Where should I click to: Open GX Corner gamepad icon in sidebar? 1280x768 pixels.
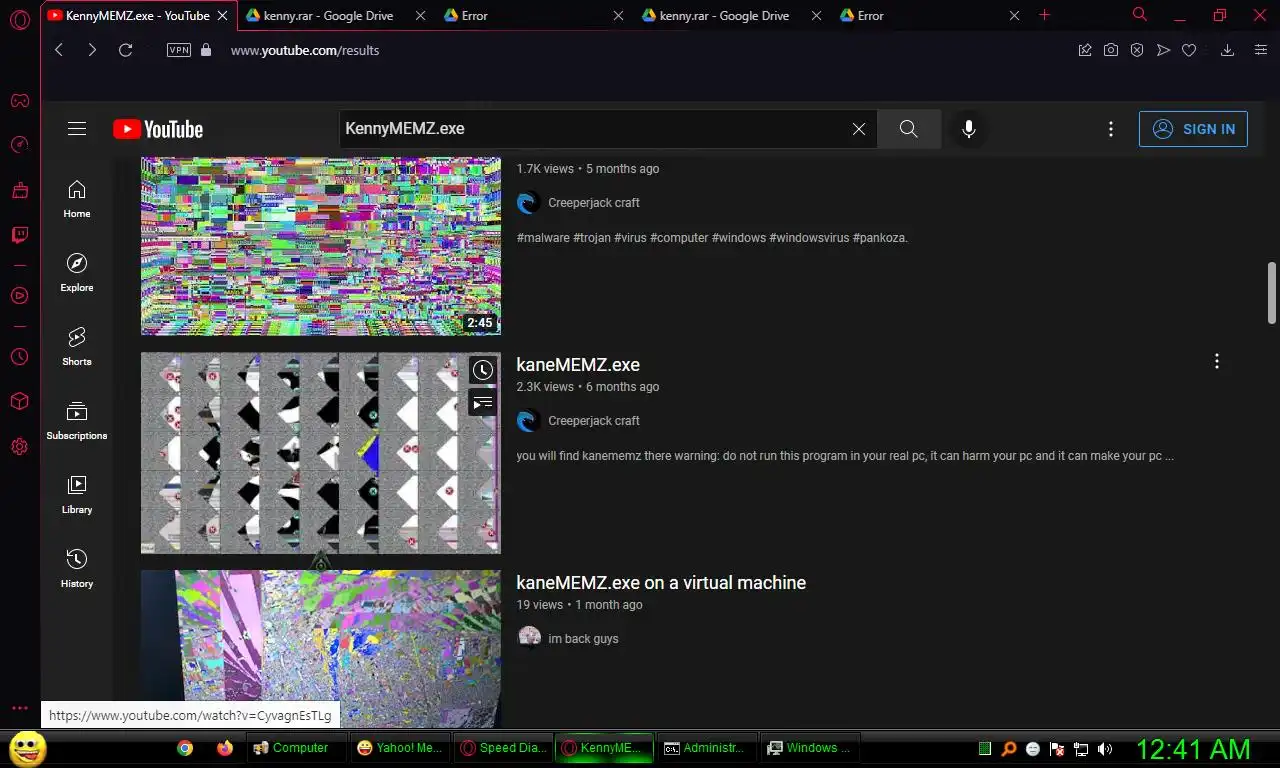(19, 100)
